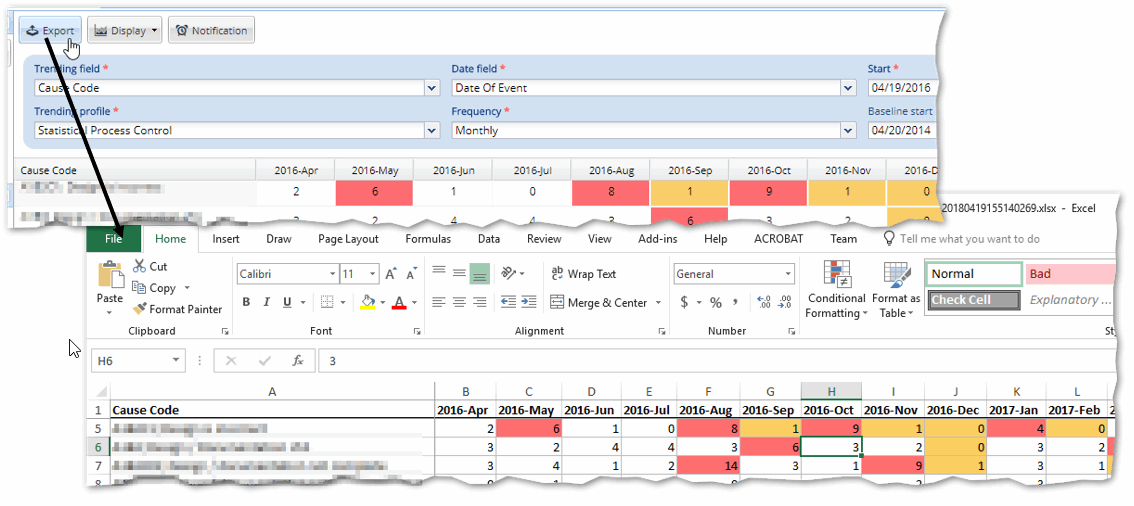Screen dimensions: 1134x506
Task: Expand the Trending field Cause Code dropdown
Action: 432,88
